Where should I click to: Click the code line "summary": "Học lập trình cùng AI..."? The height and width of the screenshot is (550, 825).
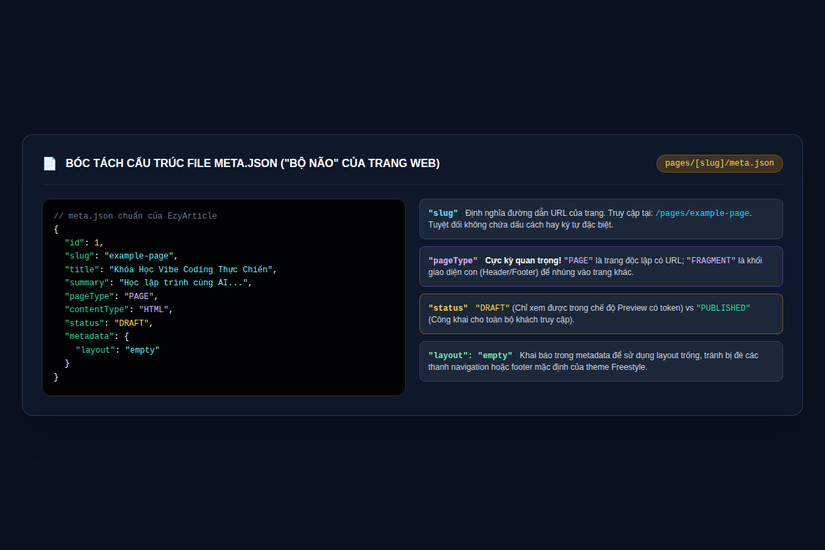click(x=158, y=283)
